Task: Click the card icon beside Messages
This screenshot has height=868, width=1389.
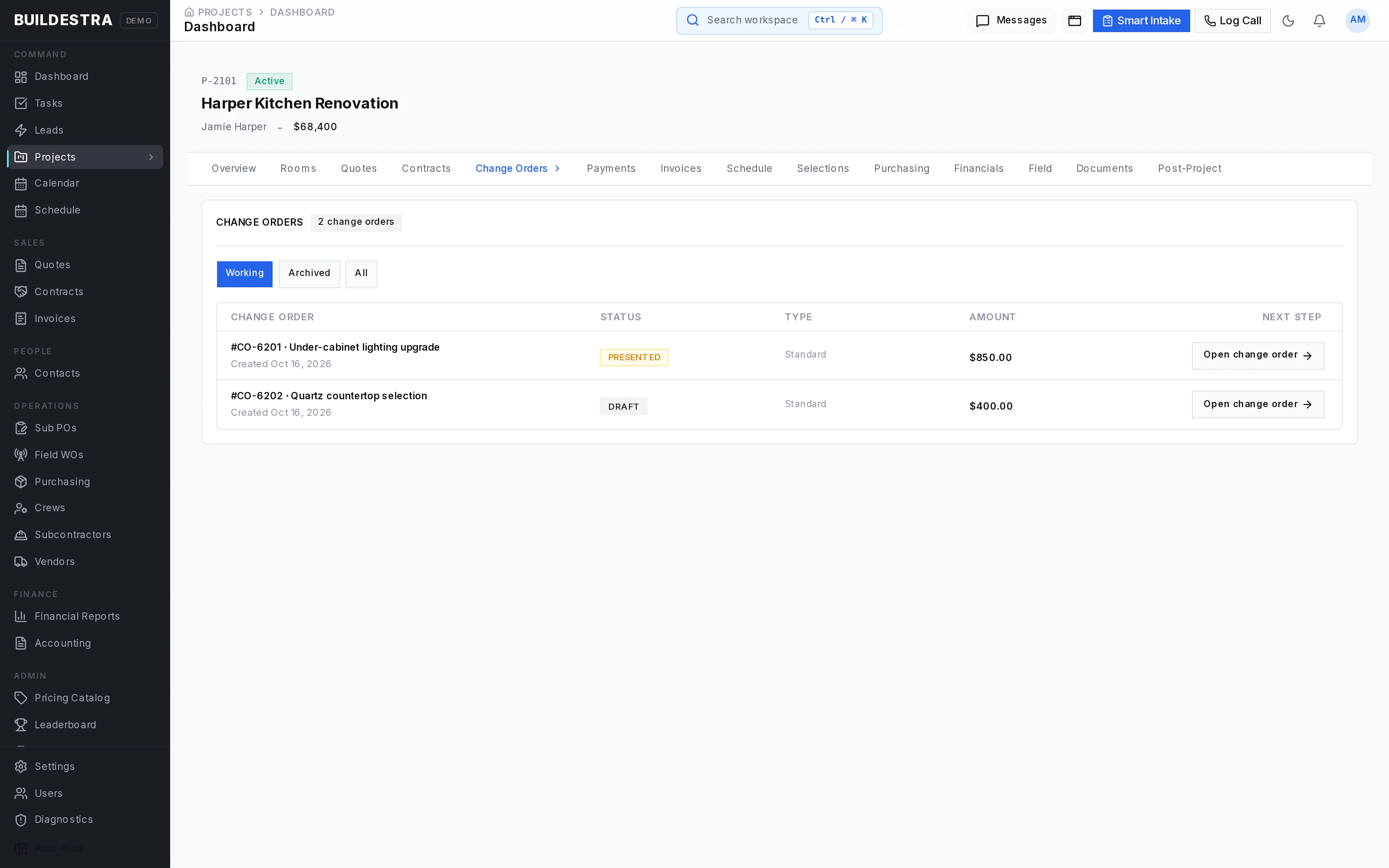Action: point(1074,21)
